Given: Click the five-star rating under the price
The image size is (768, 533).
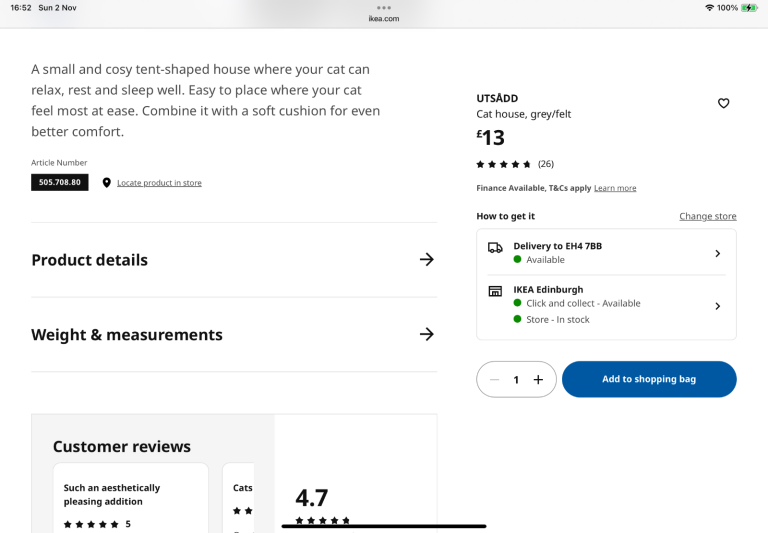Looking at the screenshot, I should [x=504, y=164].
